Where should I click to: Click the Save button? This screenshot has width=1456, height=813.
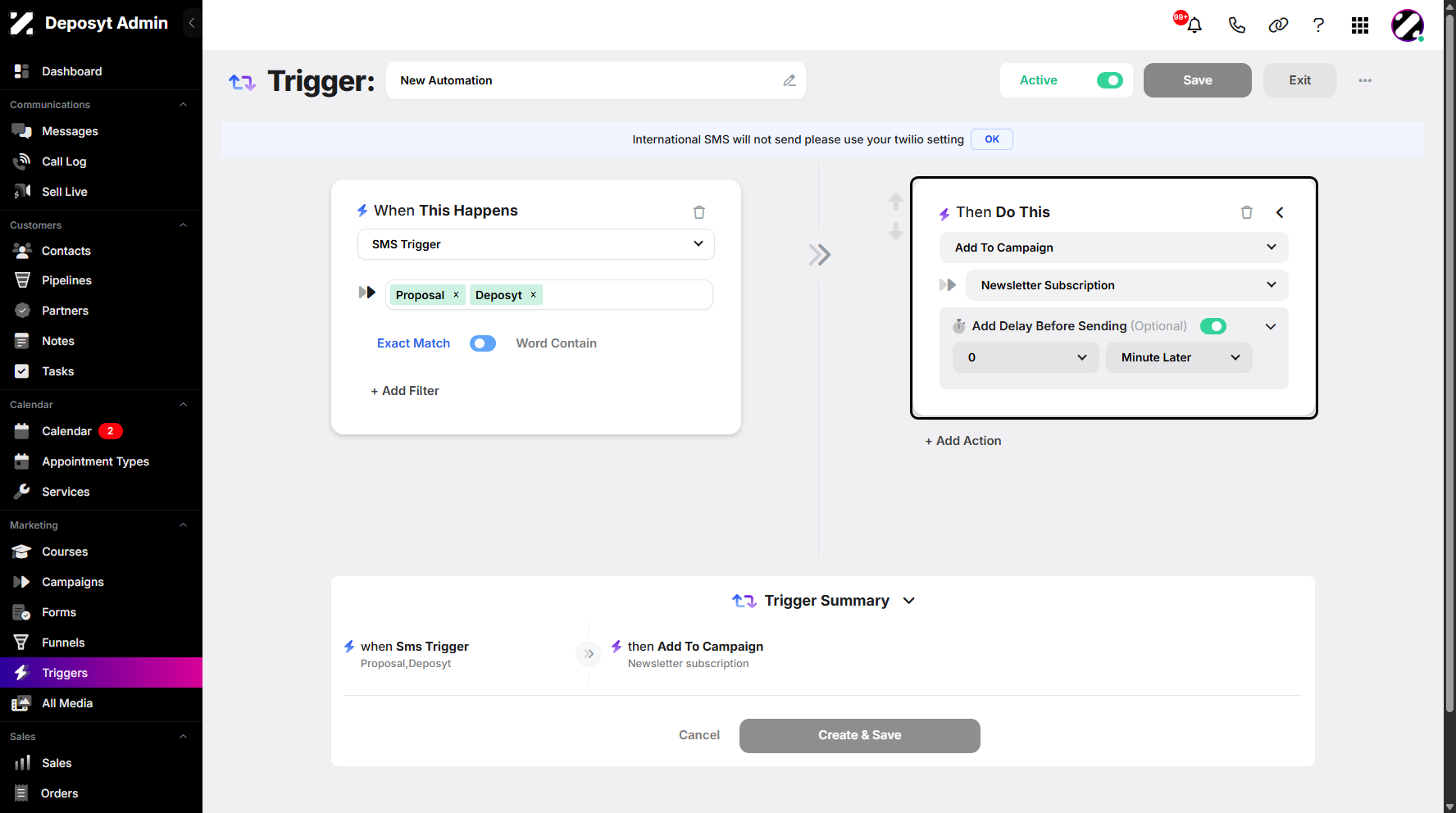[x=1198, y=80]
